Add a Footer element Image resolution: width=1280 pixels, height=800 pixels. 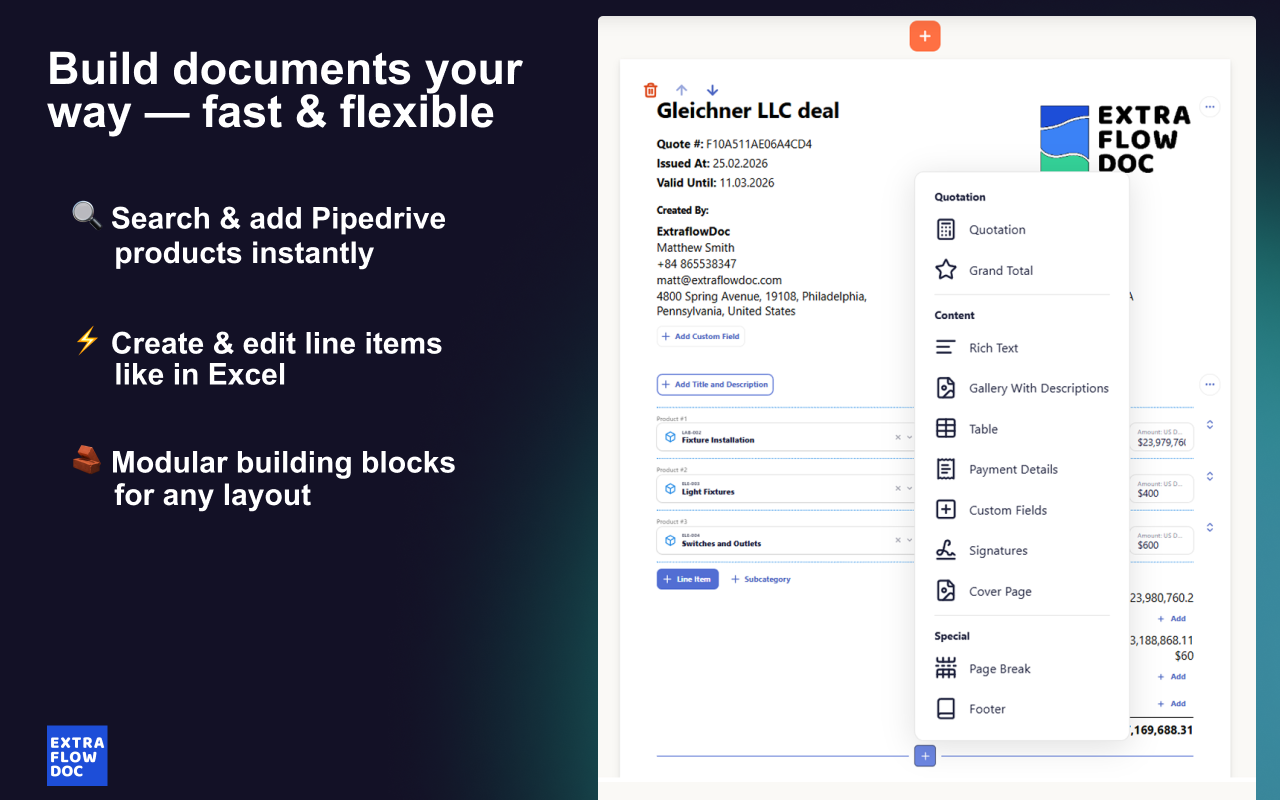click(x=986, y=708)
